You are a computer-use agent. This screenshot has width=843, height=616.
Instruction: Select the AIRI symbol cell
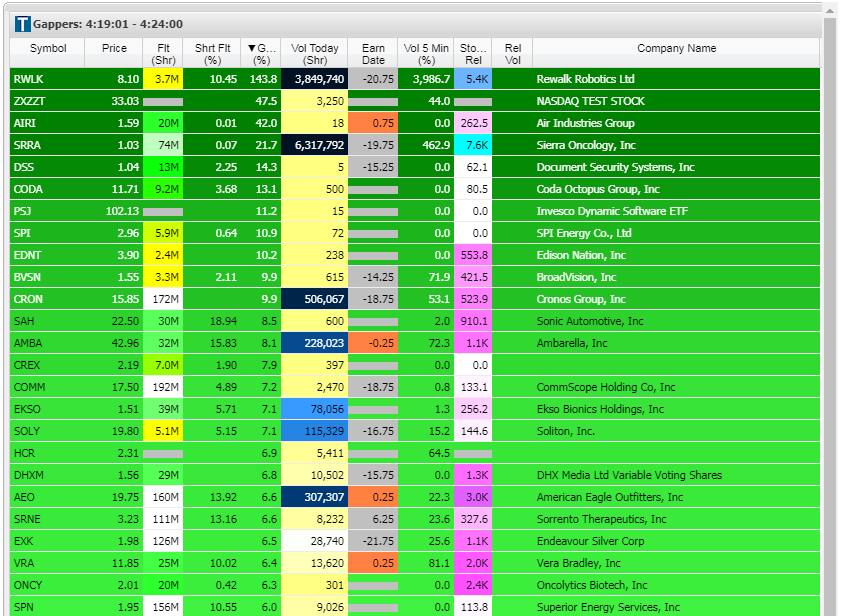tap(48, 123)
